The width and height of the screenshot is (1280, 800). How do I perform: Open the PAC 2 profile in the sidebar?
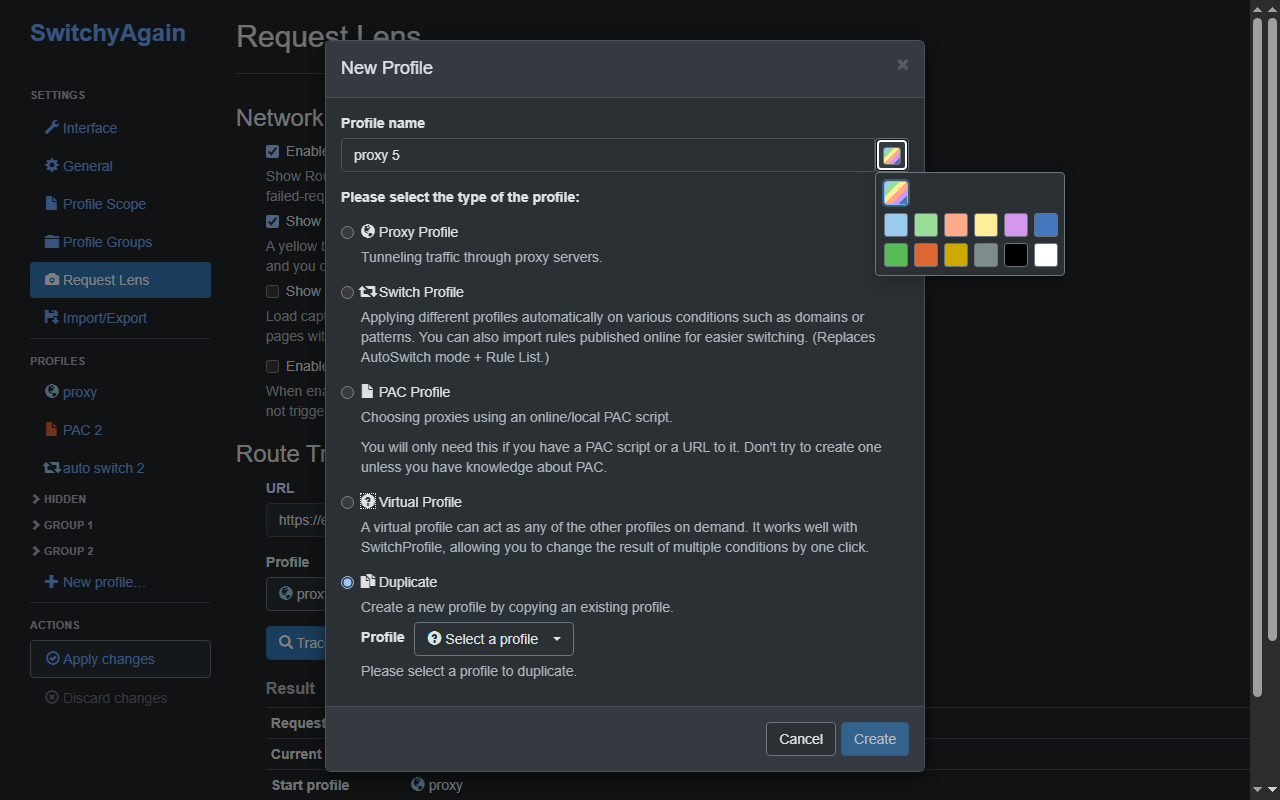click(x=120, y=430)
